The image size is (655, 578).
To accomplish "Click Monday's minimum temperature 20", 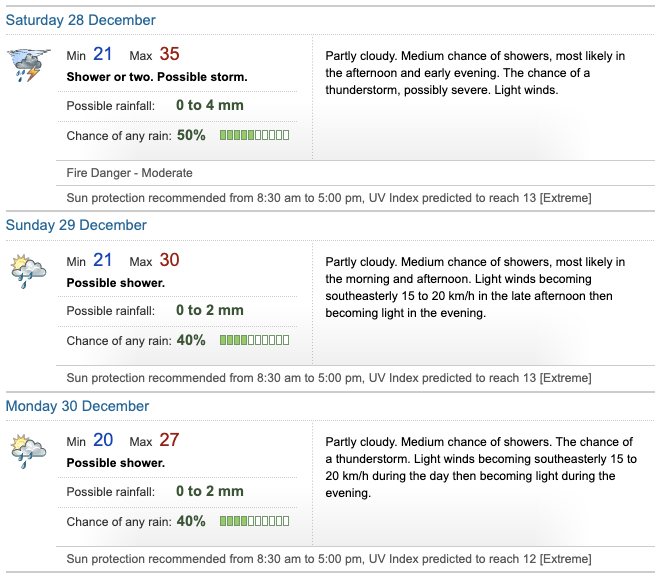I will 103,440.
